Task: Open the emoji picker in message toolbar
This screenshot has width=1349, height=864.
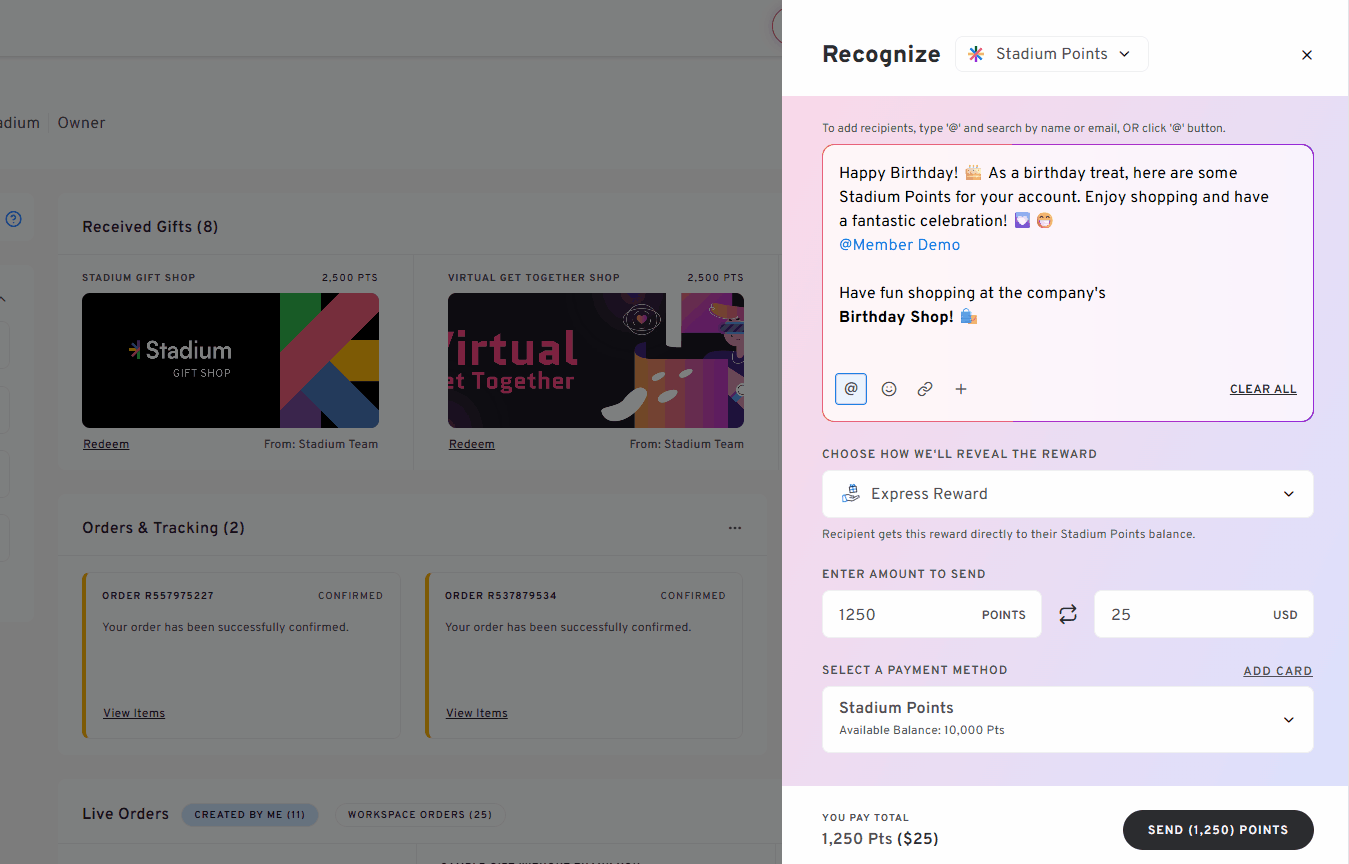Action: 889,389
